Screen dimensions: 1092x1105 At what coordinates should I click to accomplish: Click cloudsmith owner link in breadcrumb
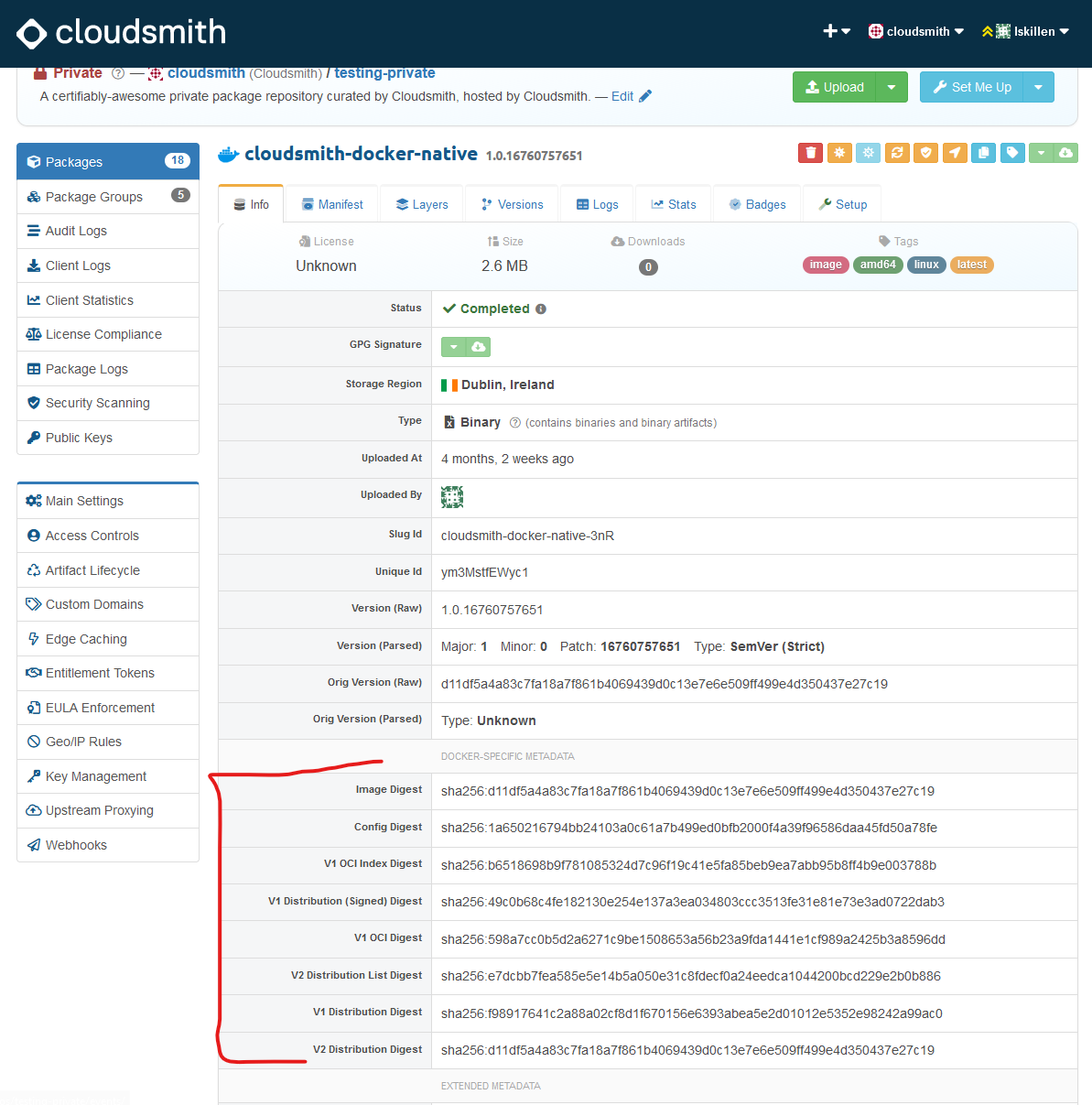206,73
